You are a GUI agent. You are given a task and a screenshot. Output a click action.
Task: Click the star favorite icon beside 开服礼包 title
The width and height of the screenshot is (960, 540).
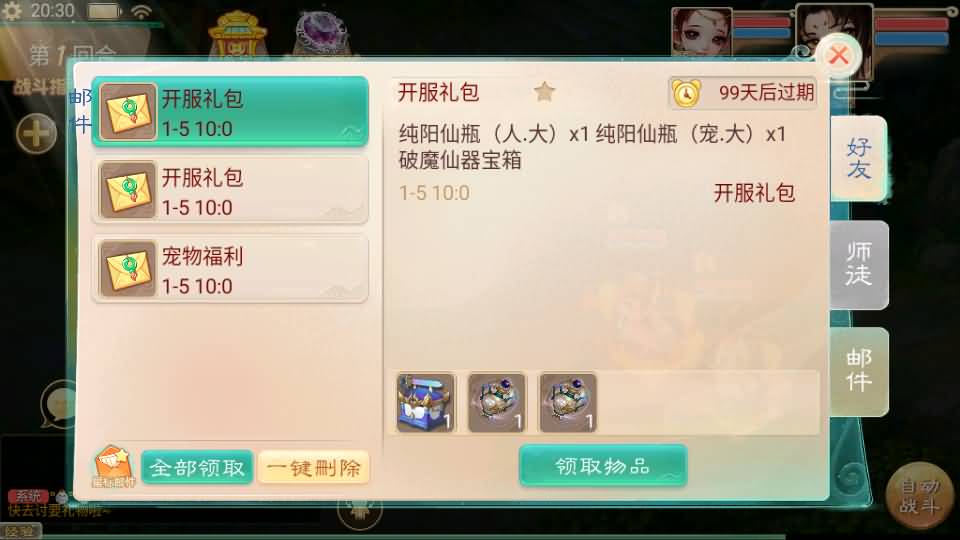coord(544,92)
